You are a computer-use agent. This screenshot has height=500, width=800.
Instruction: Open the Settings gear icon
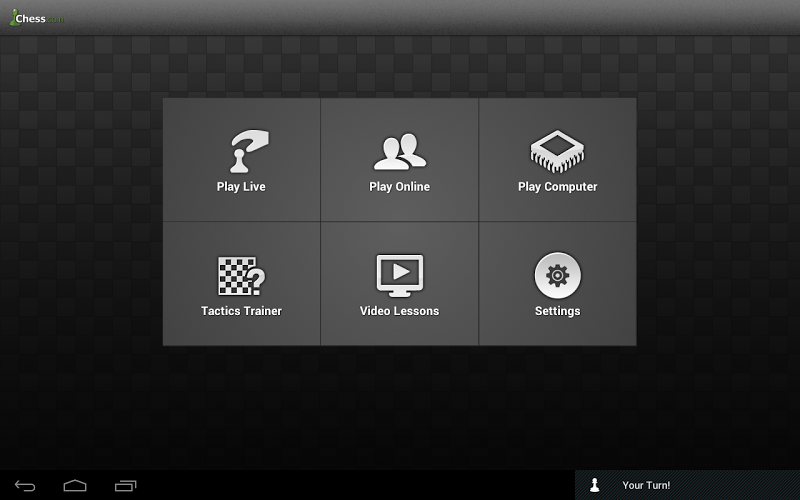point(557,276)
